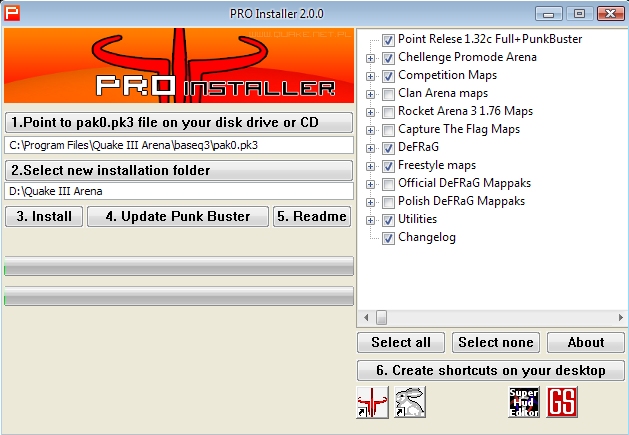Expand the Clan Arena maps node

coord(370,94)
